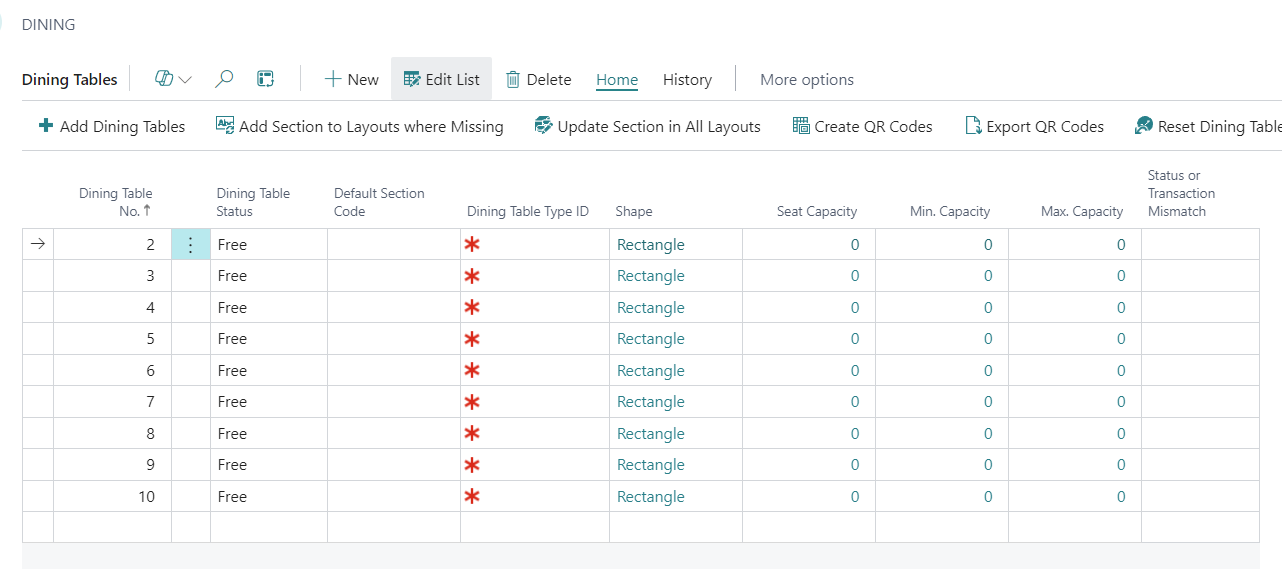Click the search magnifier icon

tap(225, 79)
